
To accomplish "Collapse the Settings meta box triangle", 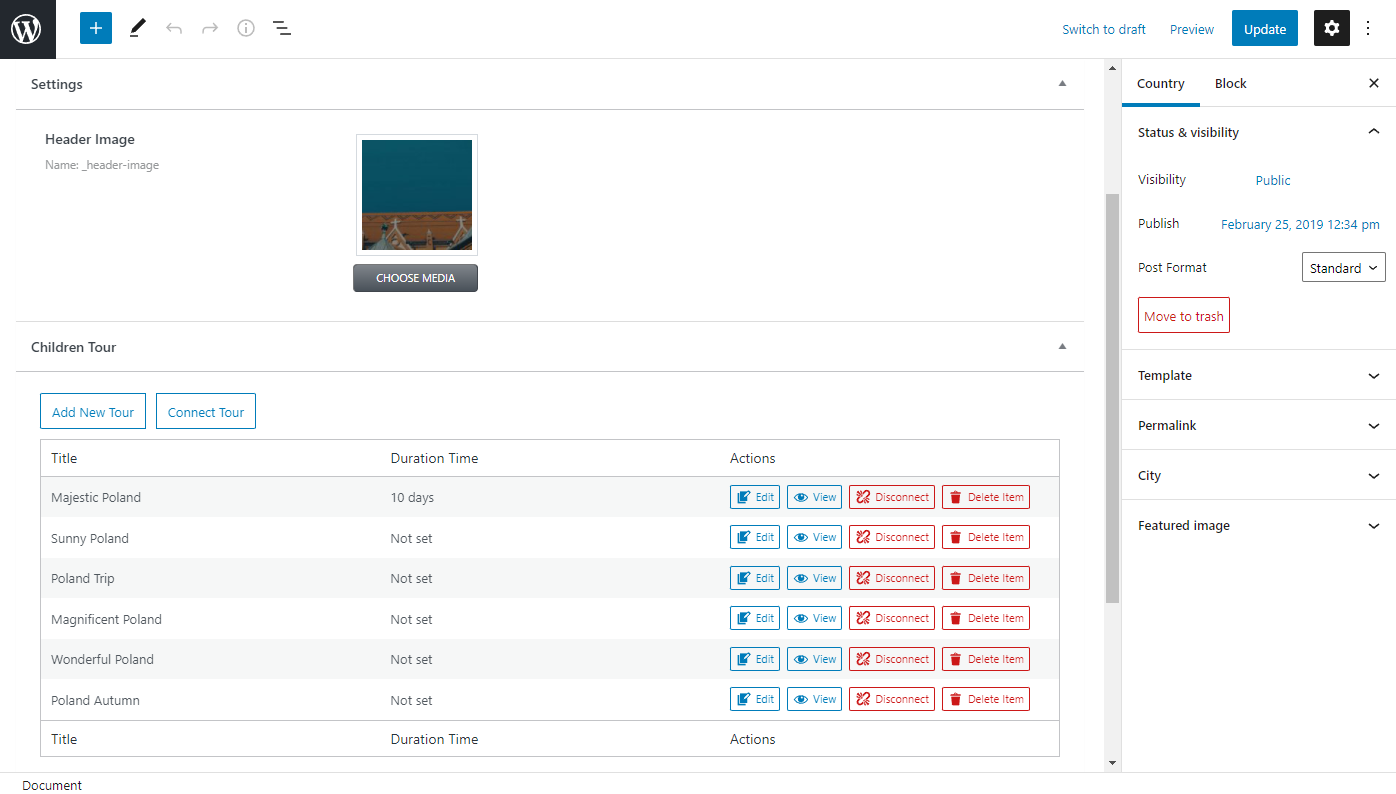I will pos(1063,84).
